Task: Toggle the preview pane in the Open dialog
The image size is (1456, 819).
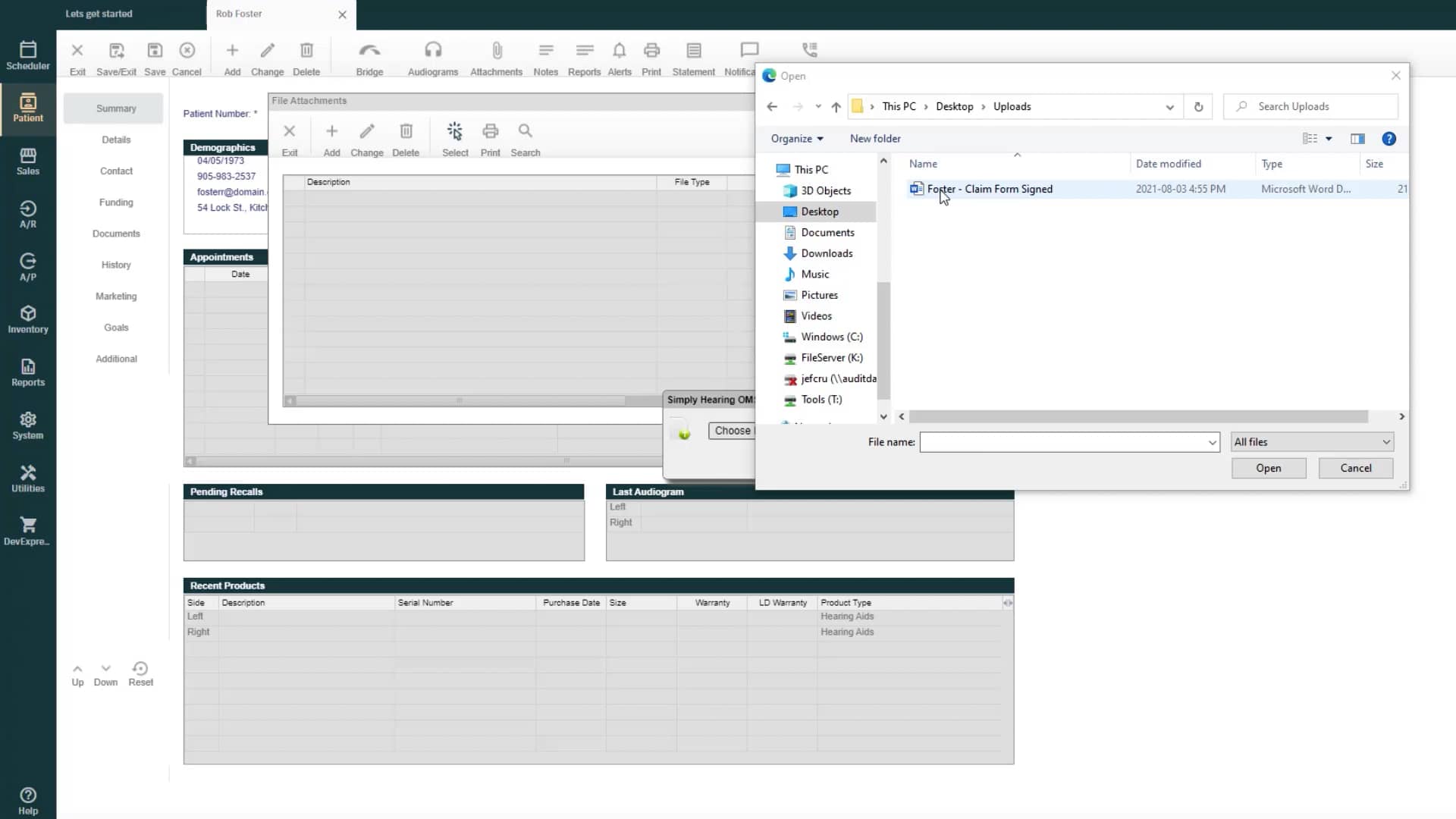Action: [1357, 139]
